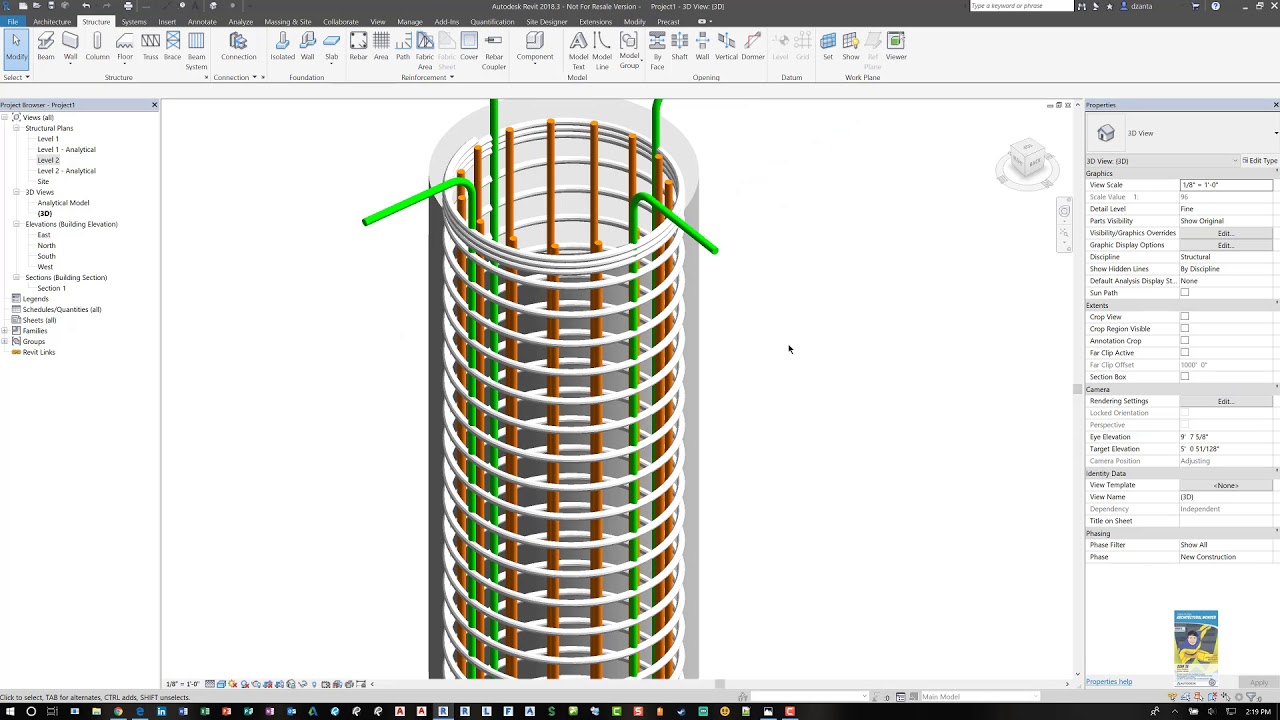Click the view scale in view control bar
Image resolution: width=1280 pixels, height=720 pixels.
[182, 684]
